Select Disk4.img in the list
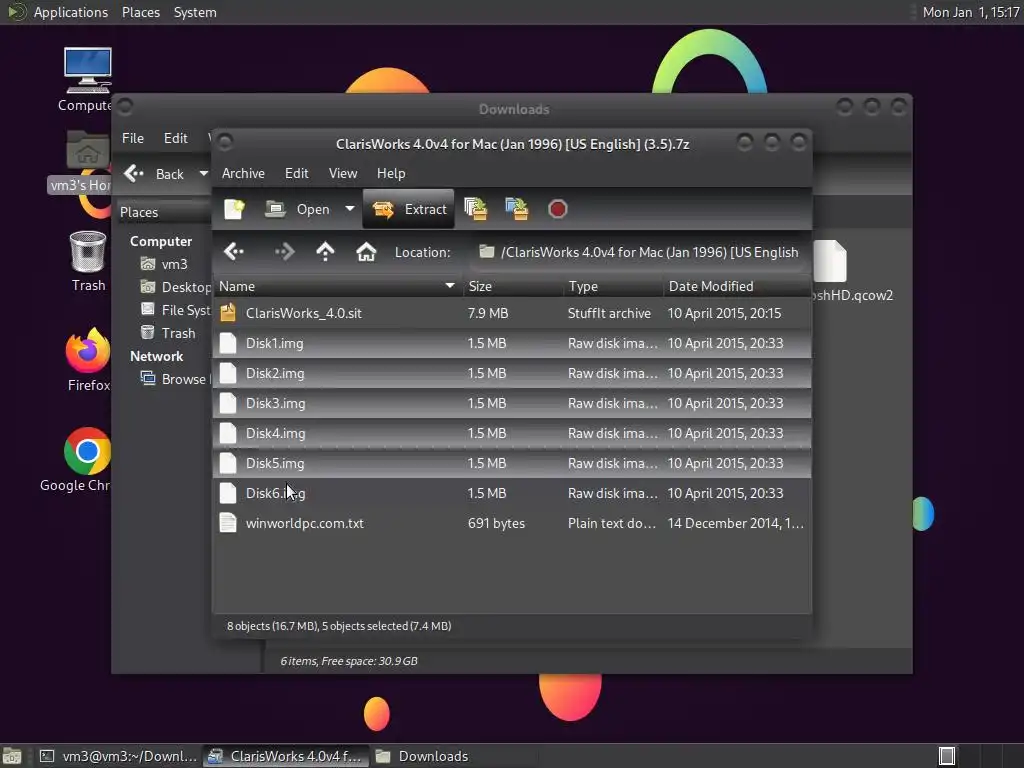Image resolution: width=1024 pixels, height=768 pixels. click(512, 433)
